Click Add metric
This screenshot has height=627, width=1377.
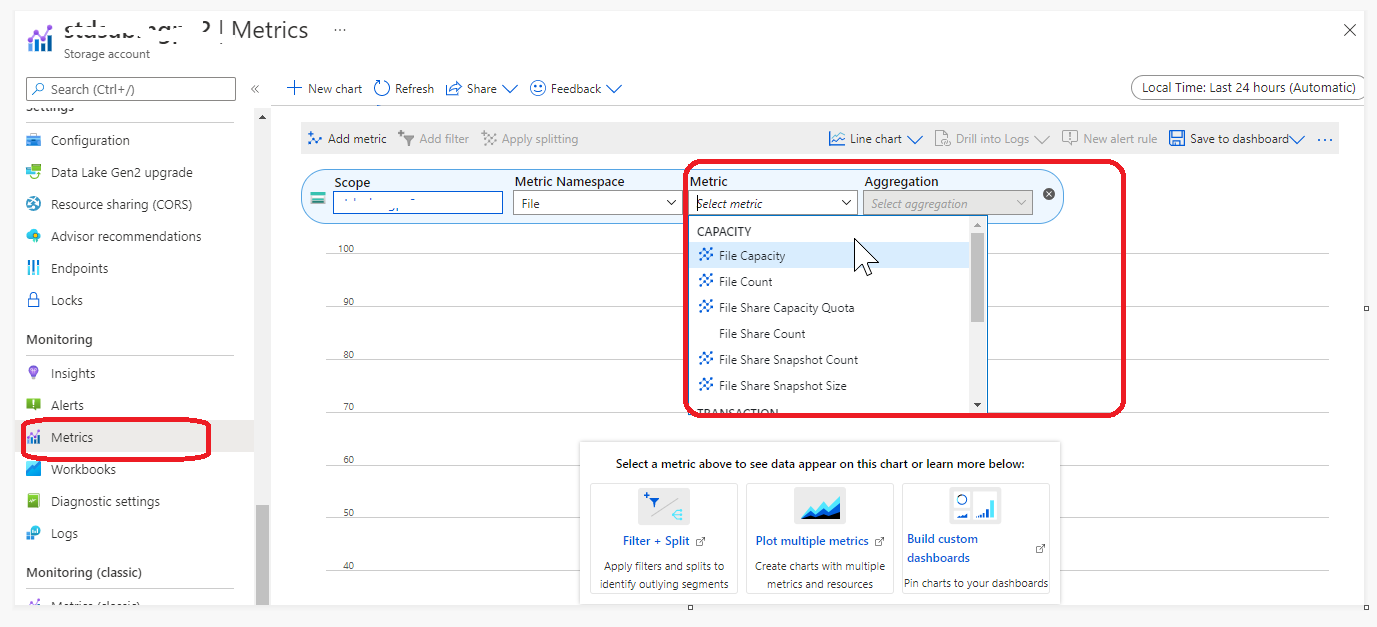347,139
